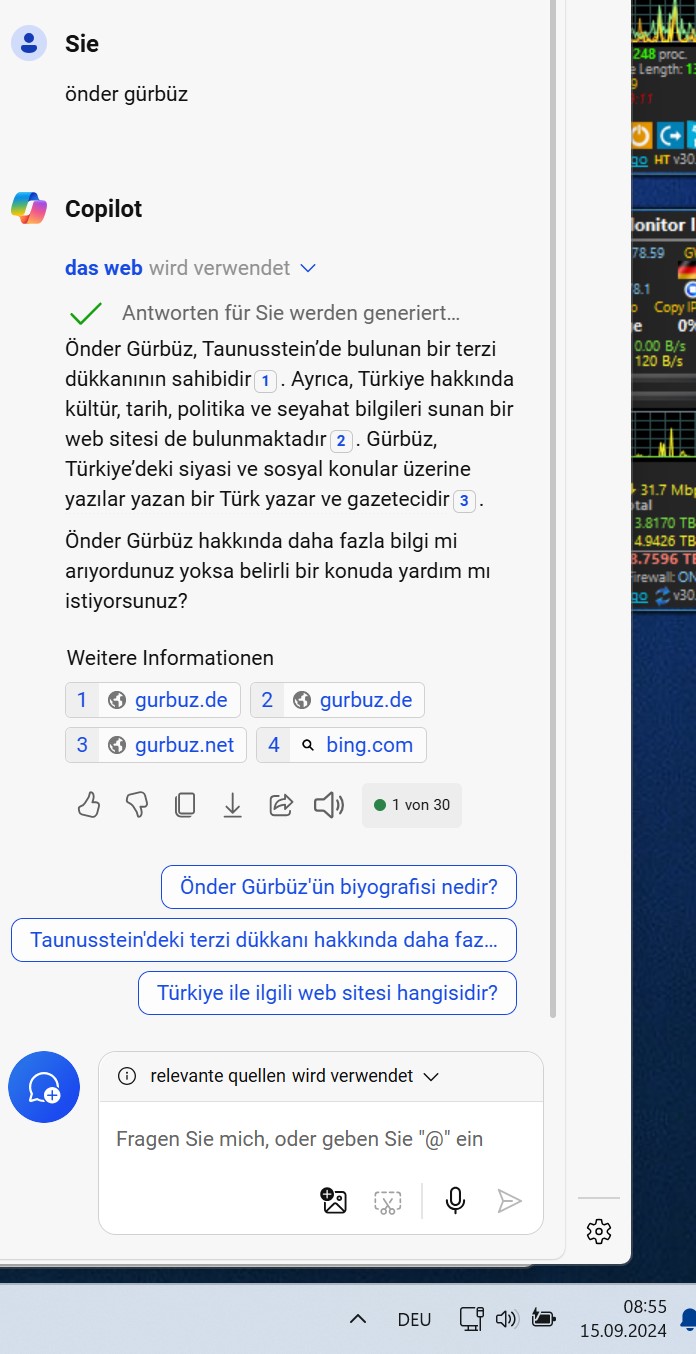
Task: Open network icon in system tray
Action: (x=471, y=1319)
